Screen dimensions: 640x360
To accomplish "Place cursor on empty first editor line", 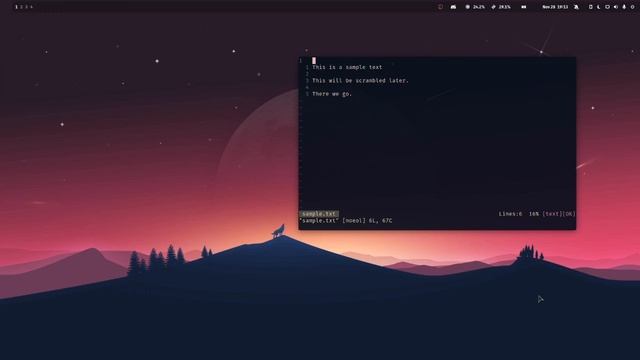I will [314, 60].
